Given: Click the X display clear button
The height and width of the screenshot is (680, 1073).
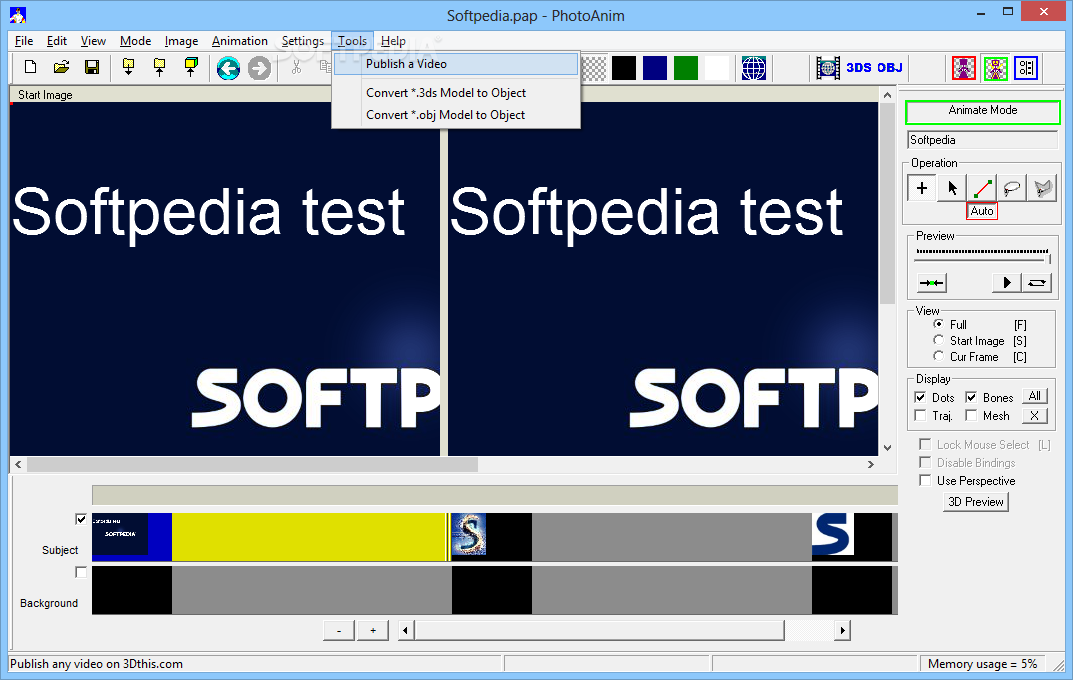Looking at the screenshot, I should 1035,415.
